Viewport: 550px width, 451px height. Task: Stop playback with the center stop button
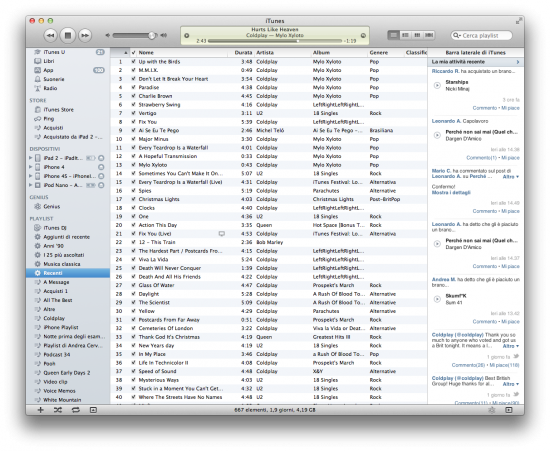[x=68, y=35]
